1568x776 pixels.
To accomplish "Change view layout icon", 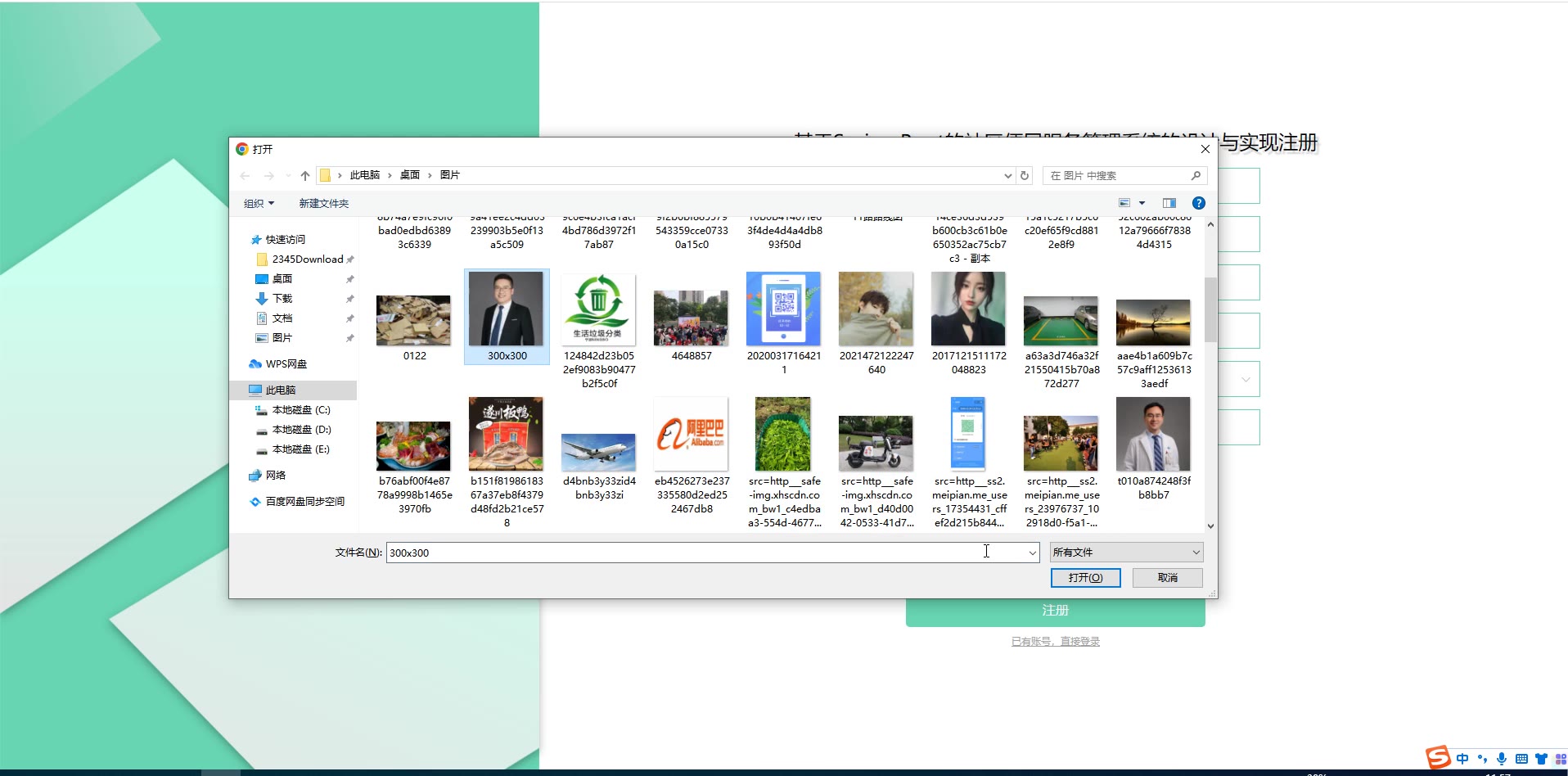I will (1124, 203).
